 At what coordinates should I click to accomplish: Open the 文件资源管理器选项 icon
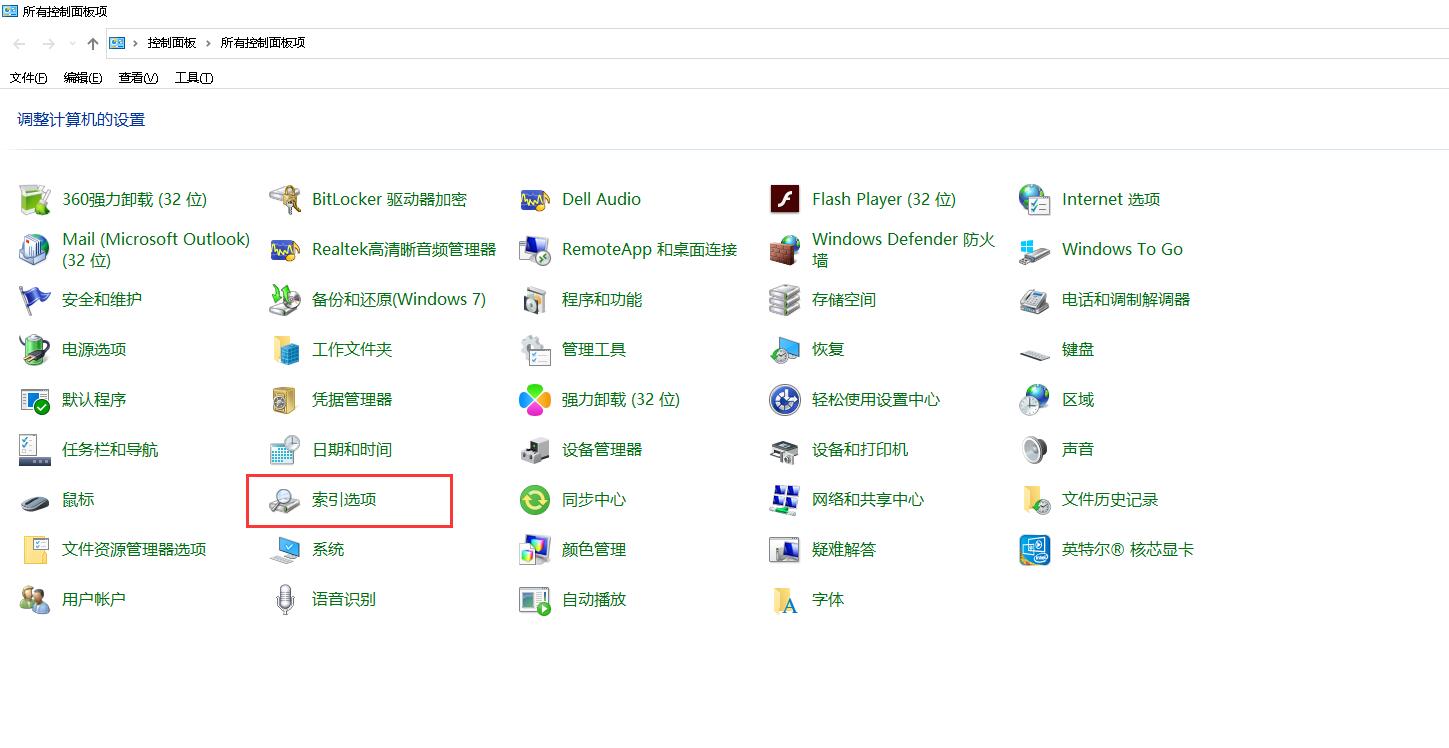34,549
